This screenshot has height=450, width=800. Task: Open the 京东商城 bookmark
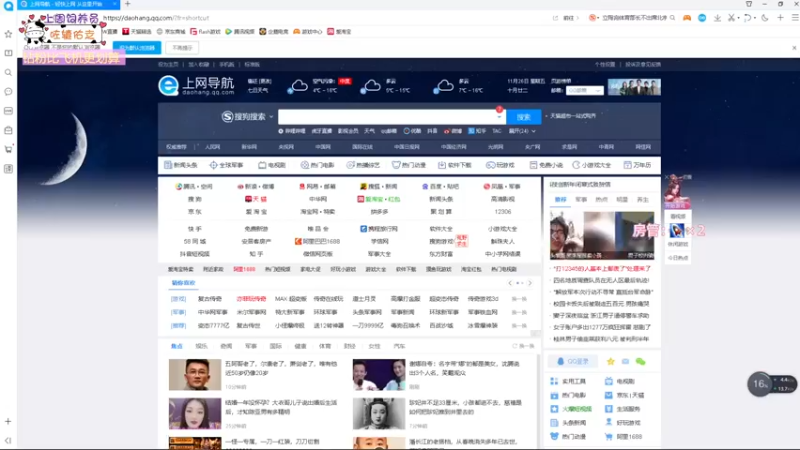[171, 32]
